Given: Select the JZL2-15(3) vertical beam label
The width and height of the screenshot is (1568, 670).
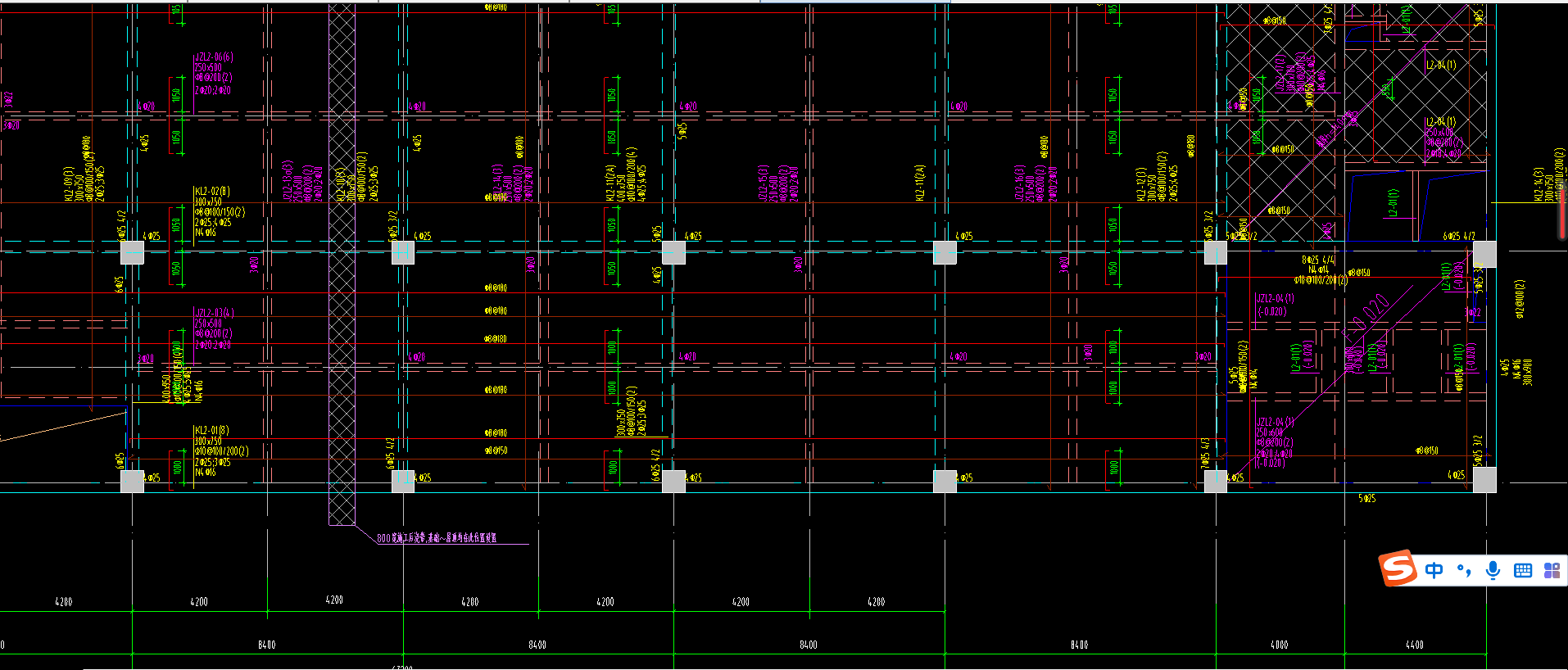Looking at the screenshot, I should pyautogui.click(x=763, y=183).
